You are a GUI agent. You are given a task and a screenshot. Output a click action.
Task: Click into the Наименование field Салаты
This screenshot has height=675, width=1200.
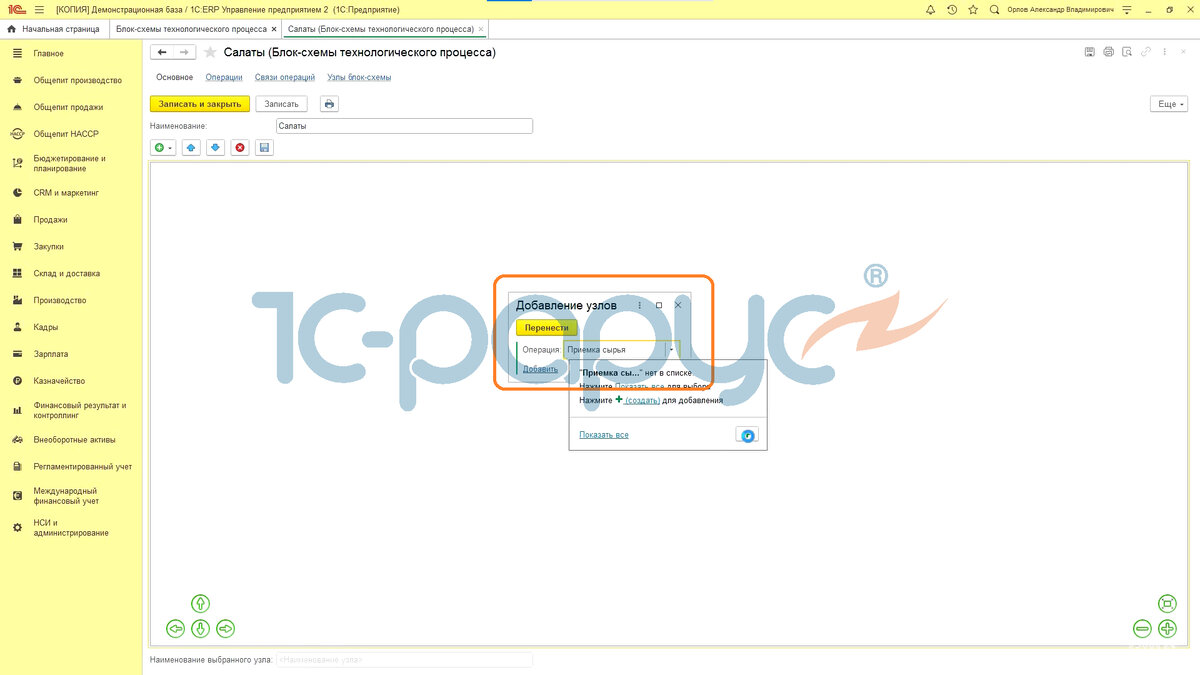404,126
